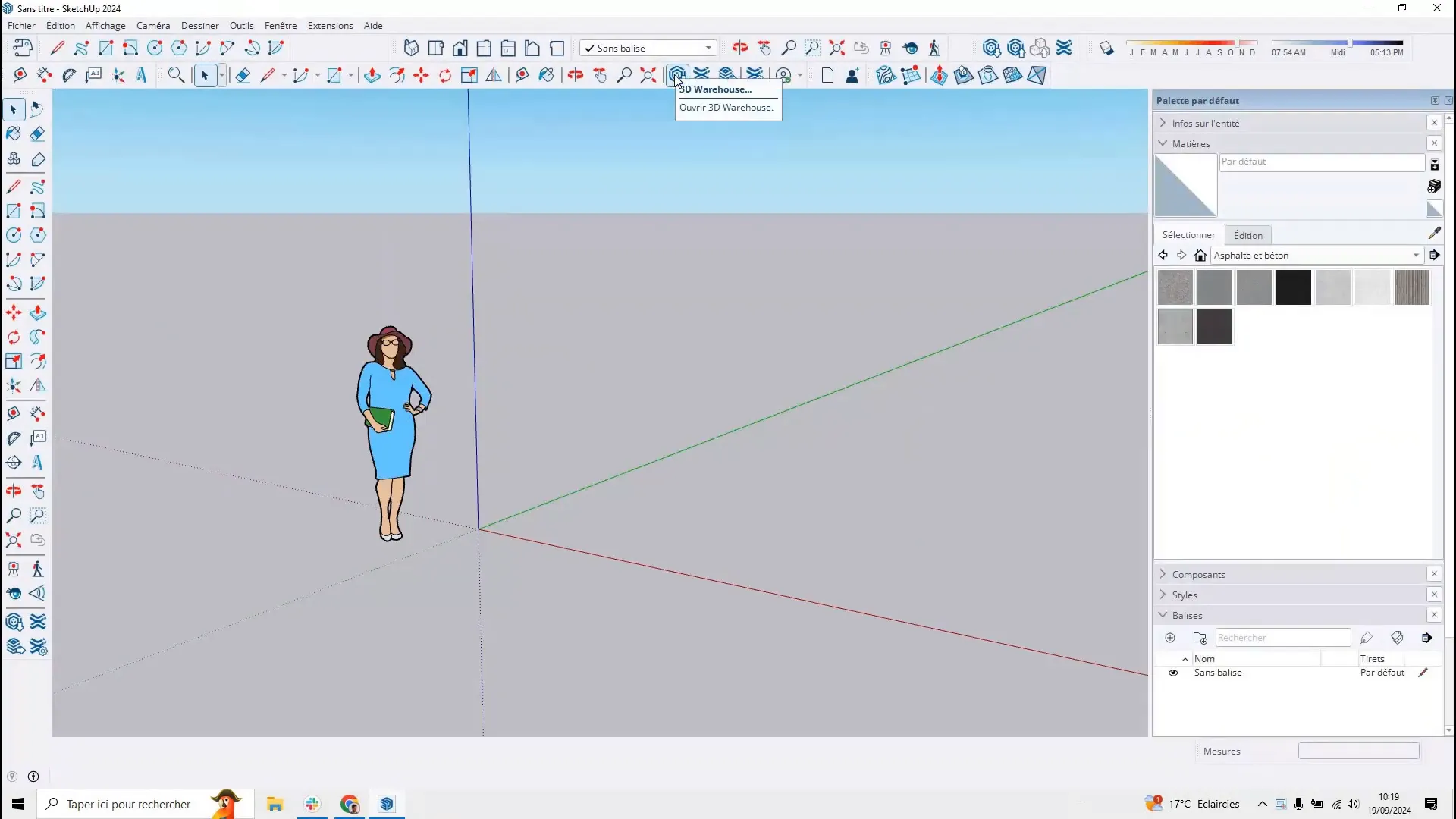Click the materials back arrow button
This screenshot has height=819, width=1456.
click(1163, 256)
